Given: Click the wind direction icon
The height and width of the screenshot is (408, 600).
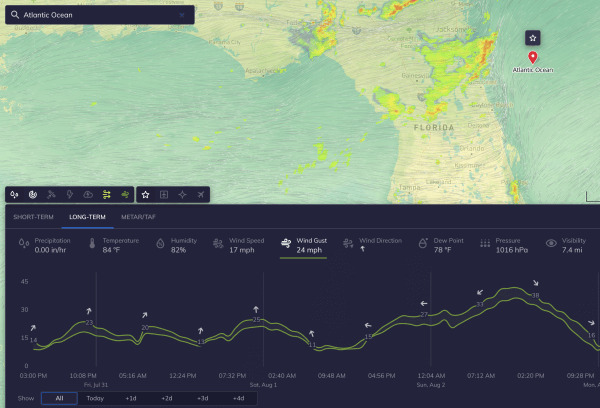Looking at the screenshot, I should (348, 243).
